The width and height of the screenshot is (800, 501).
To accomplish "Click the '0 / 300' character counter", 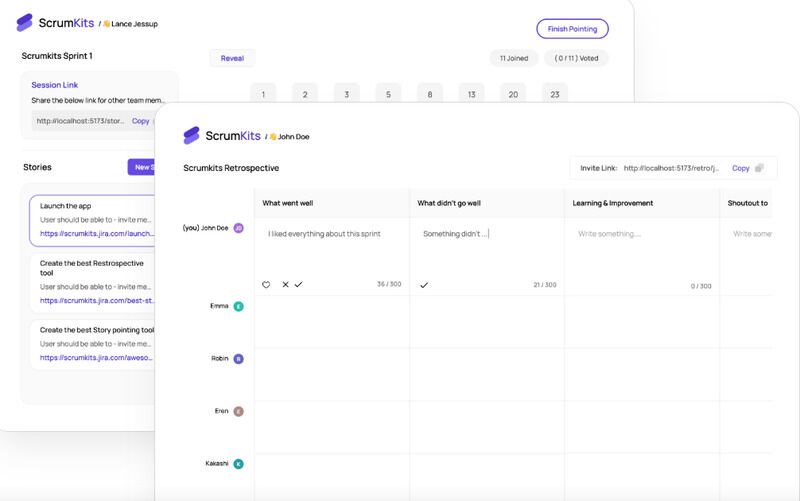I will coord(701,286).
